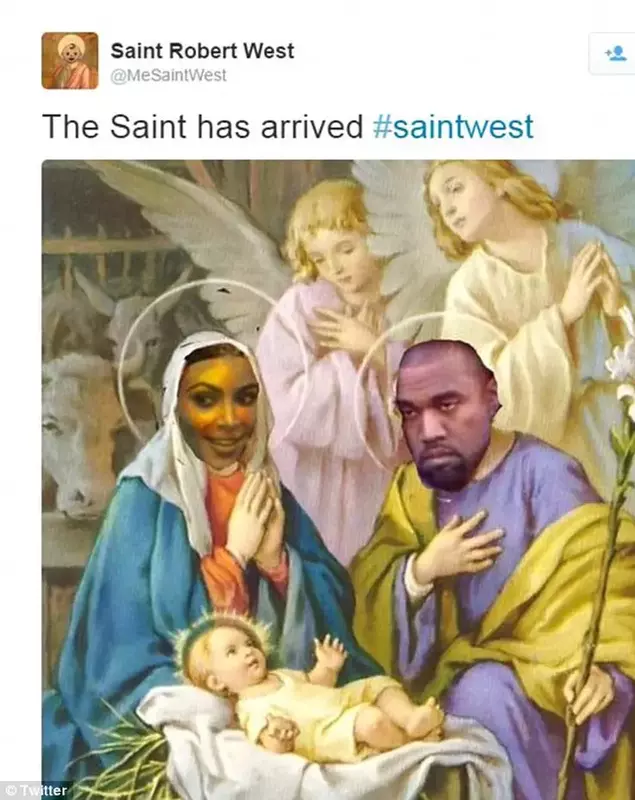Open the Saint Robert West display name
The width and height of the screenshot is (635, 800).
click(202, 51)
